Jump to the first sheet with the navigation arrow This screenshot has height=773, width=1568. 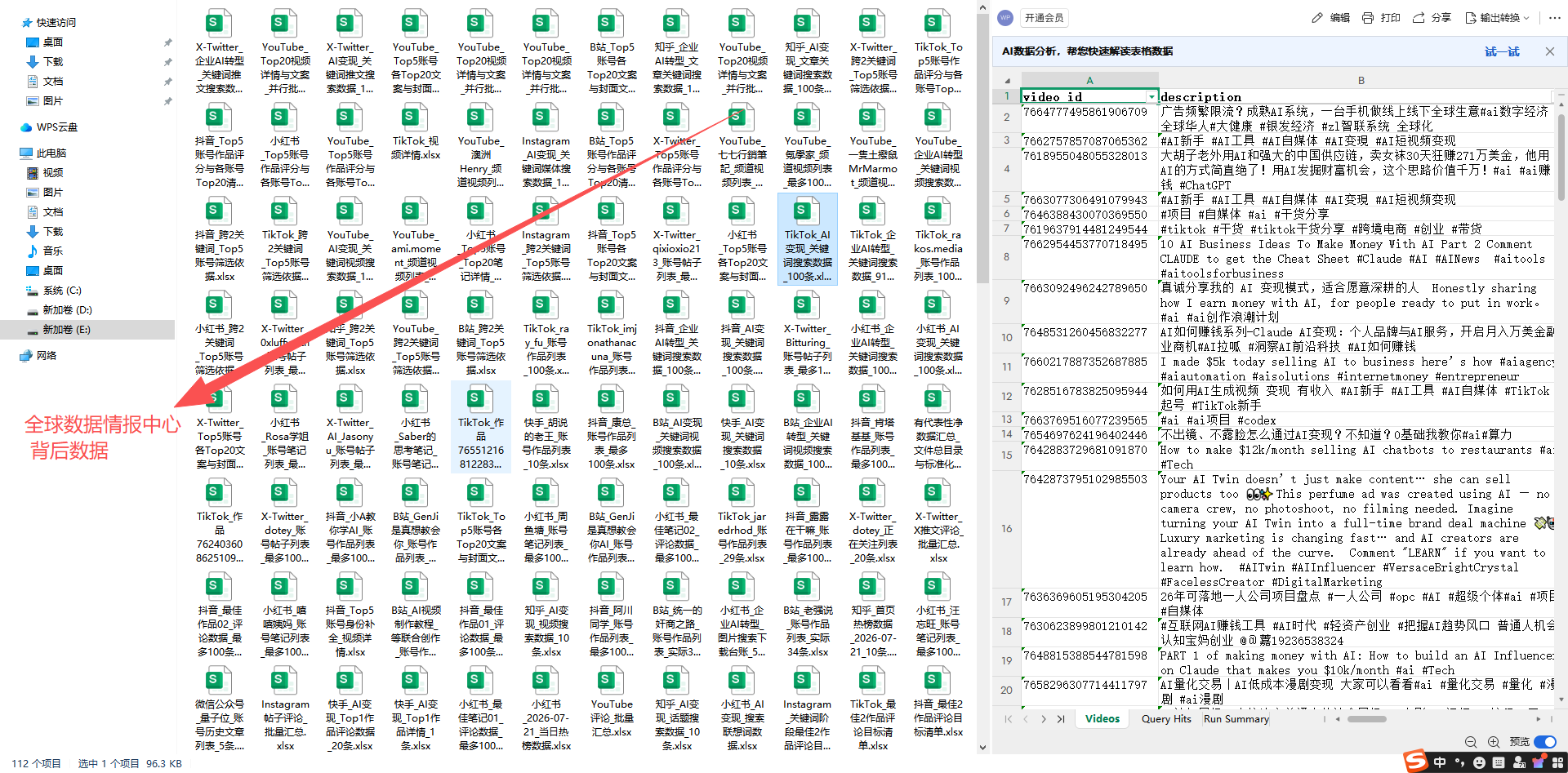[1009, 719]
